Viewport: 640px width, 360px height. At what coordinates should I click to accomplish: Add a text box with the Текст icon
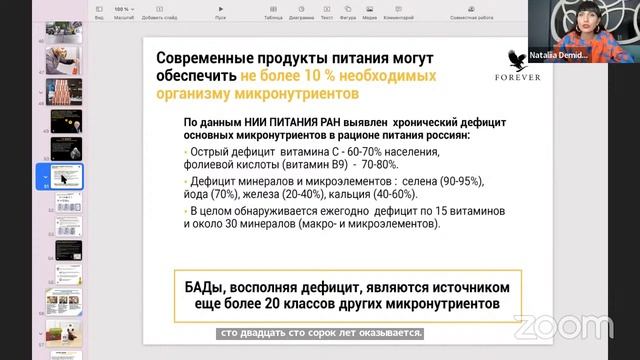327,9
